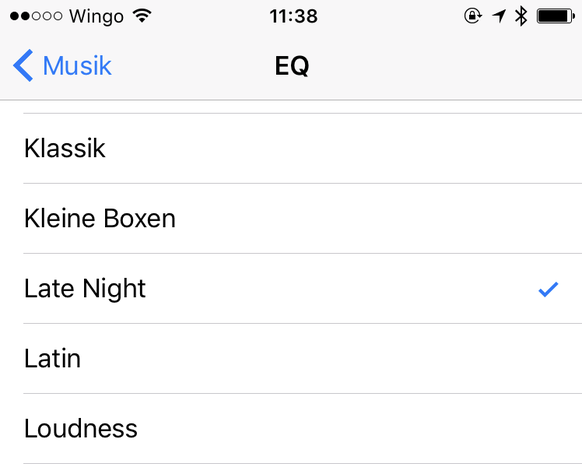Tap the back chevron arrow icon

pyautogui.click(x=23, y=65)
